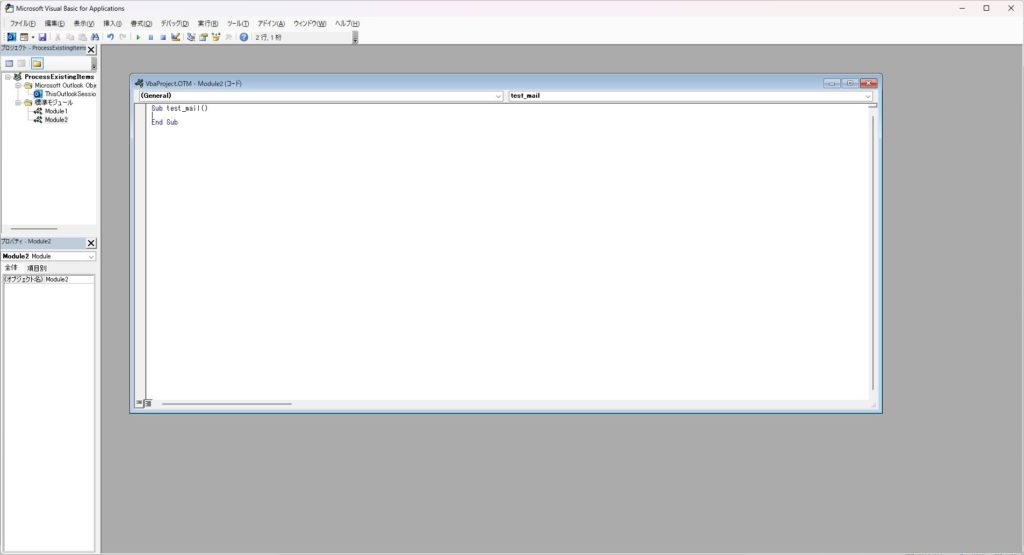The width and height of the screenshot is (1024, 555).
Task: Open the Find binoculars icon
Action: click(x=95, y=37)
